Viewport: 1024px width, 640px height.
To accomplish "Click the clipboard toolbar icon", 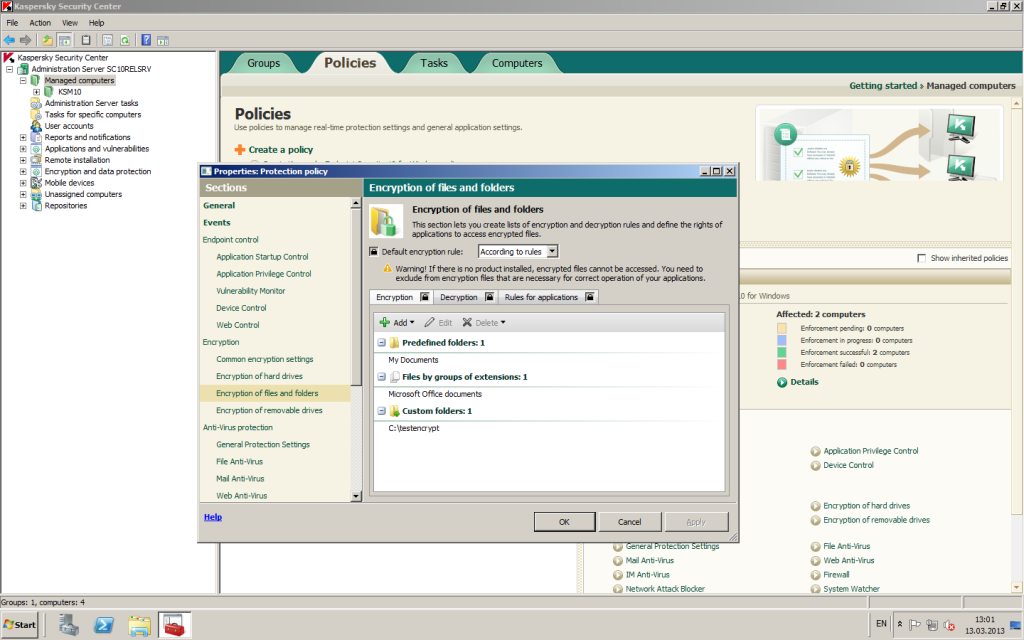I will (86, 40).
